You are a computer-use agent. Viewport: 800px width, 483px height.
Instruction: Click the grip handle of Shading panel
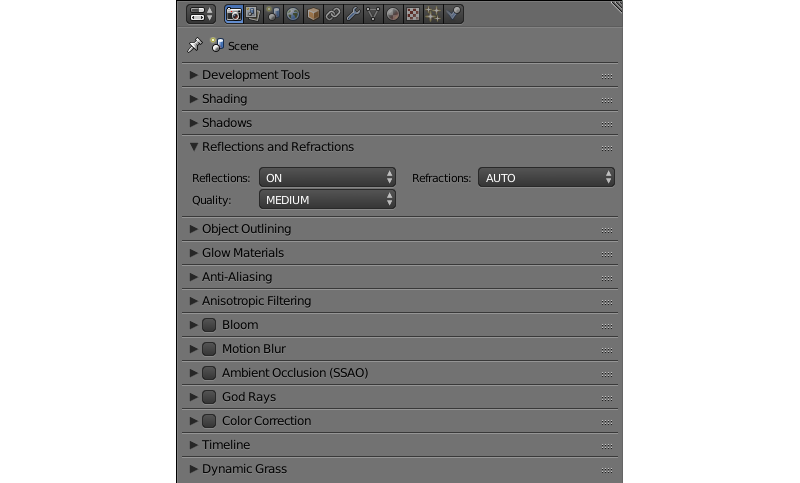click(x=607, y=100)
